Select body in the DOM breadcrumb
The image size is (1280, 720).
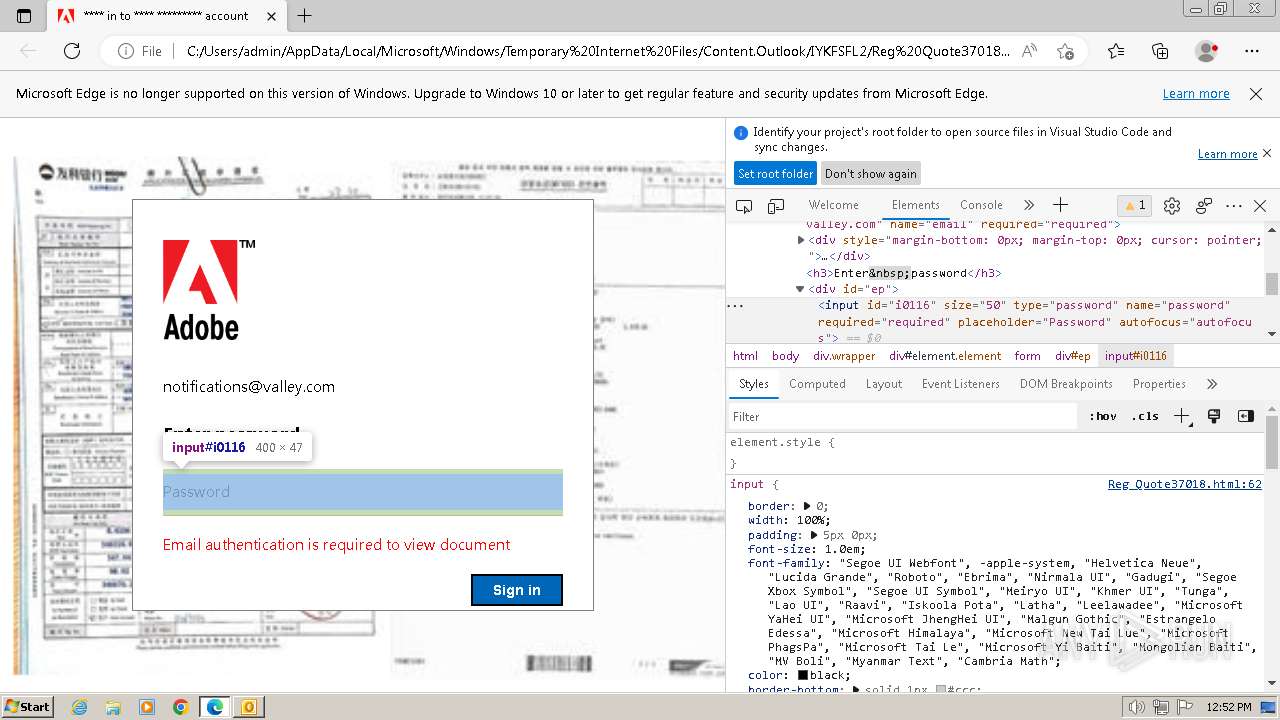click(786, 356)
